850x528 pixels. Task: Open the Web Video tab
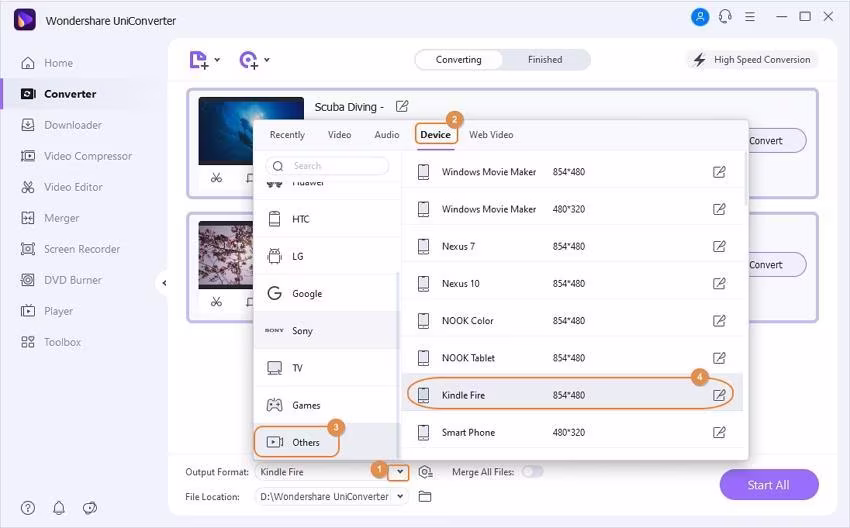point(491,134)
